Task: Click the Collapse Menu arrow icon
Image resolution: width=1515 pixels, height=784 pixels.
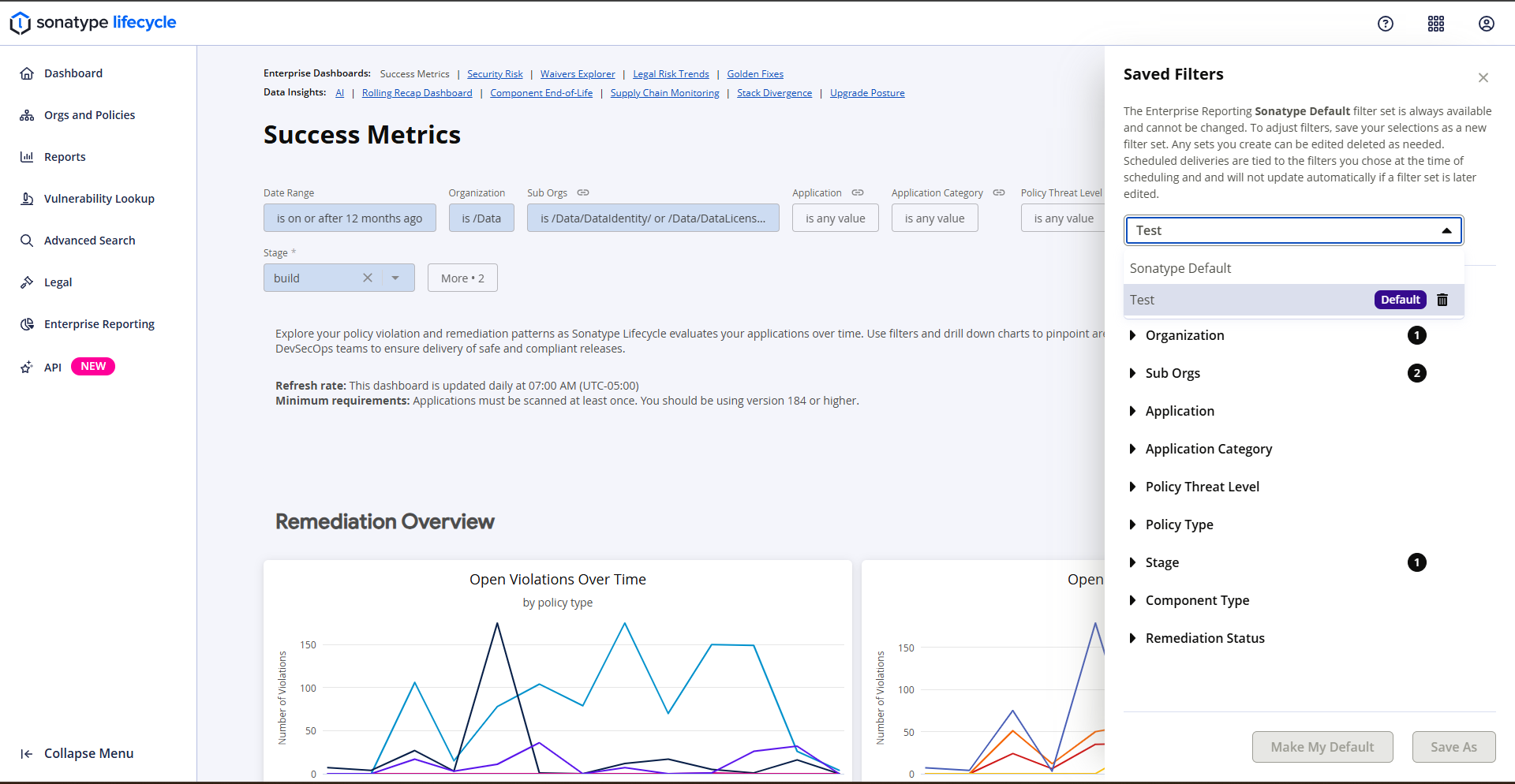Action: click(27, 754)
